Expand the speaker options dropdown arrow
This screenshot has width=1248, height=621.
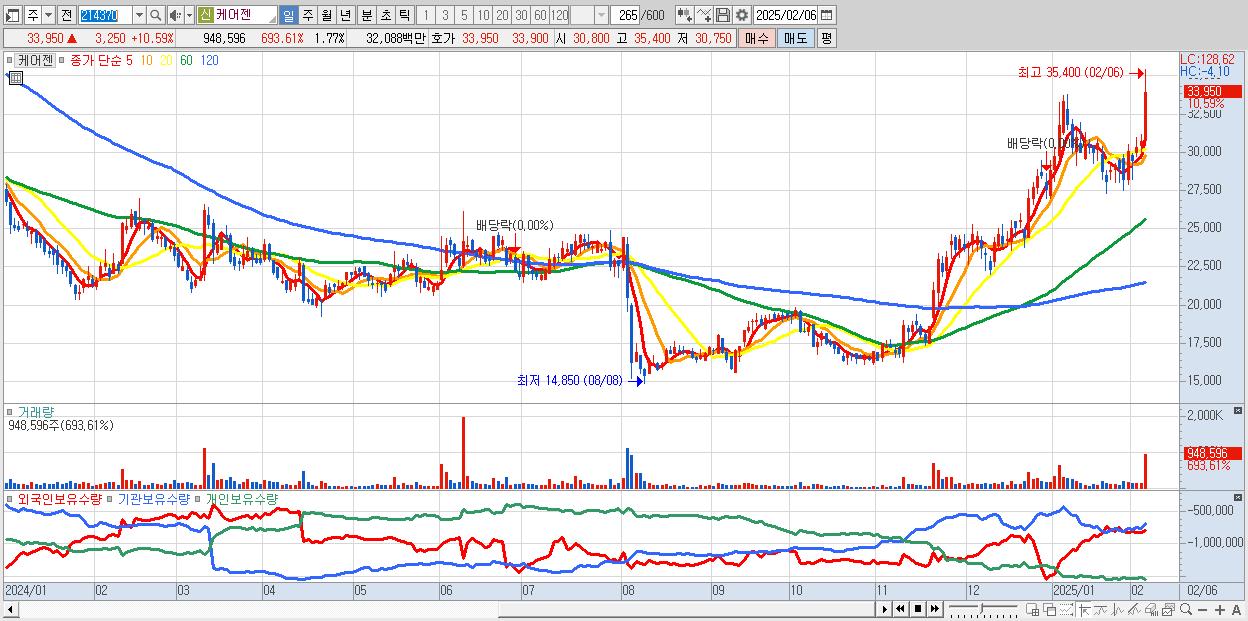(x=189, y=15)
